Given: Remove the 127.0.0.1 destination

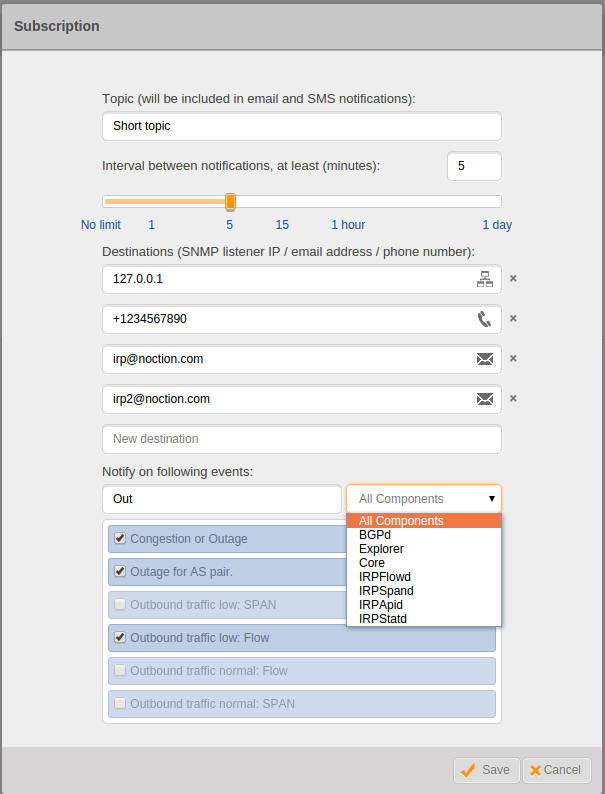Looking at the screenshot, I should (513, 279).
